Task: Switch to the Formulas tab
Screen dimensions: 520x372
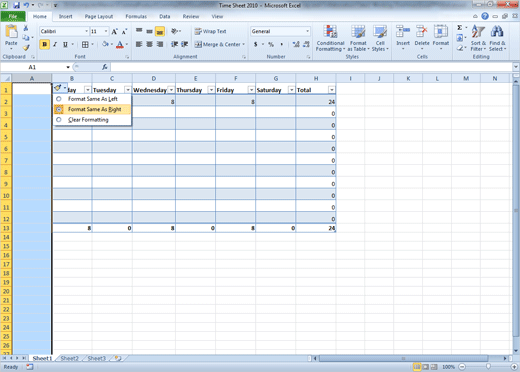Action: (x=136, y=16)
